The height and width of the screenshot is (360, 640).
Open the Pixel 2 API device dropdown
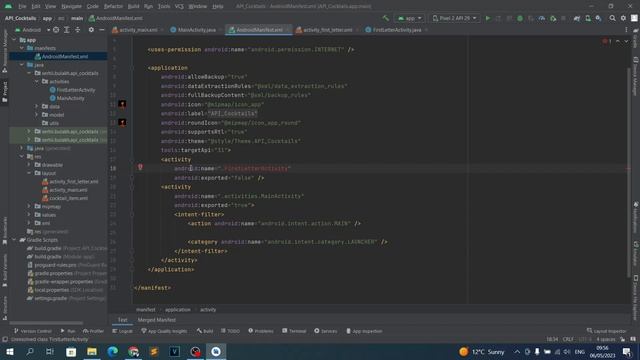point(454,18)
